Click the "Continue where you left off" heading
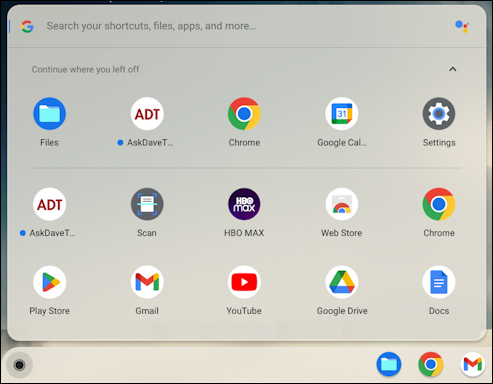Screen dimensions: 493x384 (85, 70)
